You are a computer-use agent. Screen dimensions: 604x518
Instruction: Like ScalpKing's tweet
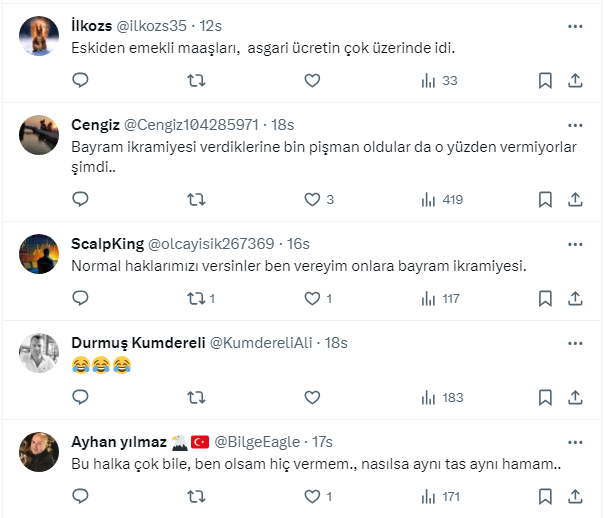312,298
